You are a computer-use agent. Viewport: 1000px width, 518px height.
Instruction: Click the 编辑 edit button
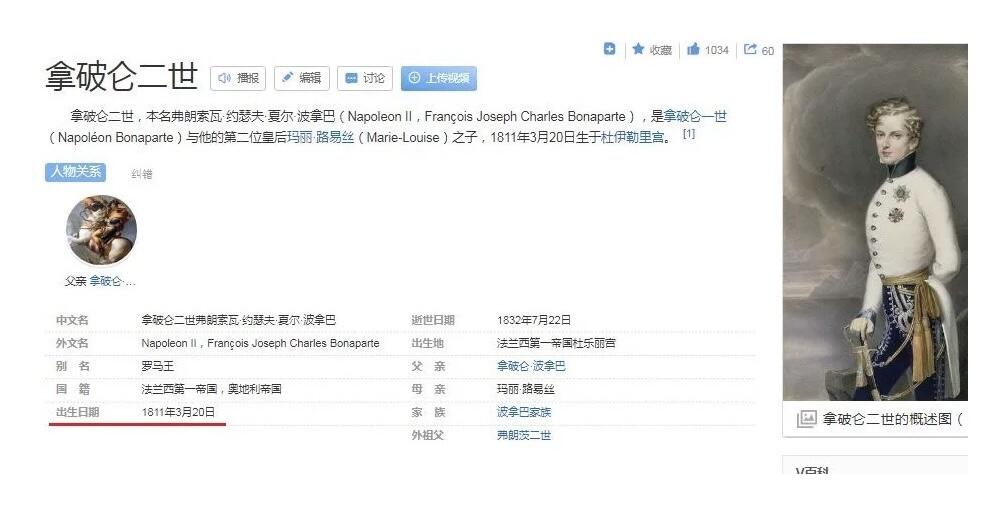(302, 78)
